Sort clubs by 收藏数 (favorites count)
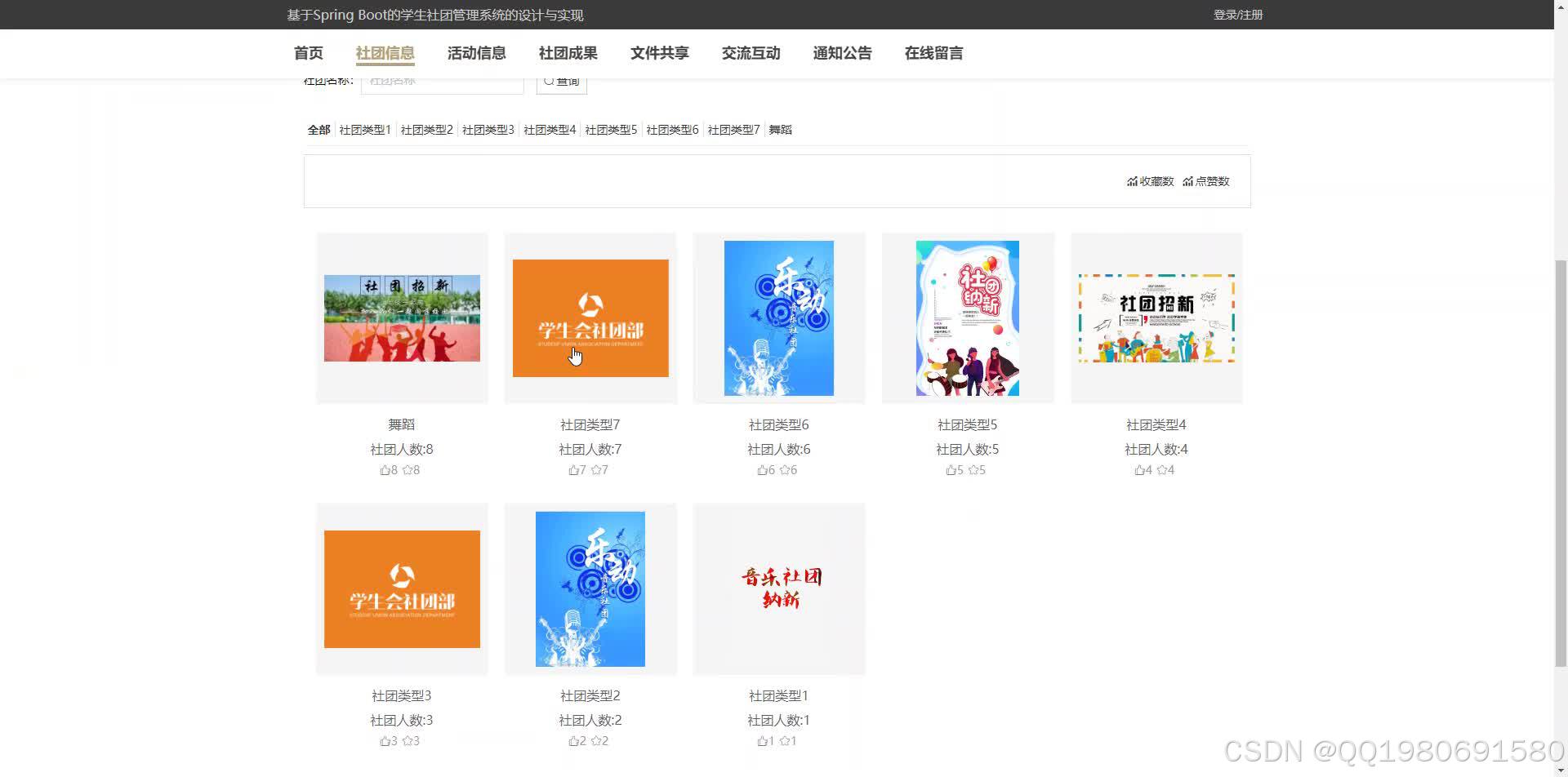 pyautogui.click(x=1149, y=181)
